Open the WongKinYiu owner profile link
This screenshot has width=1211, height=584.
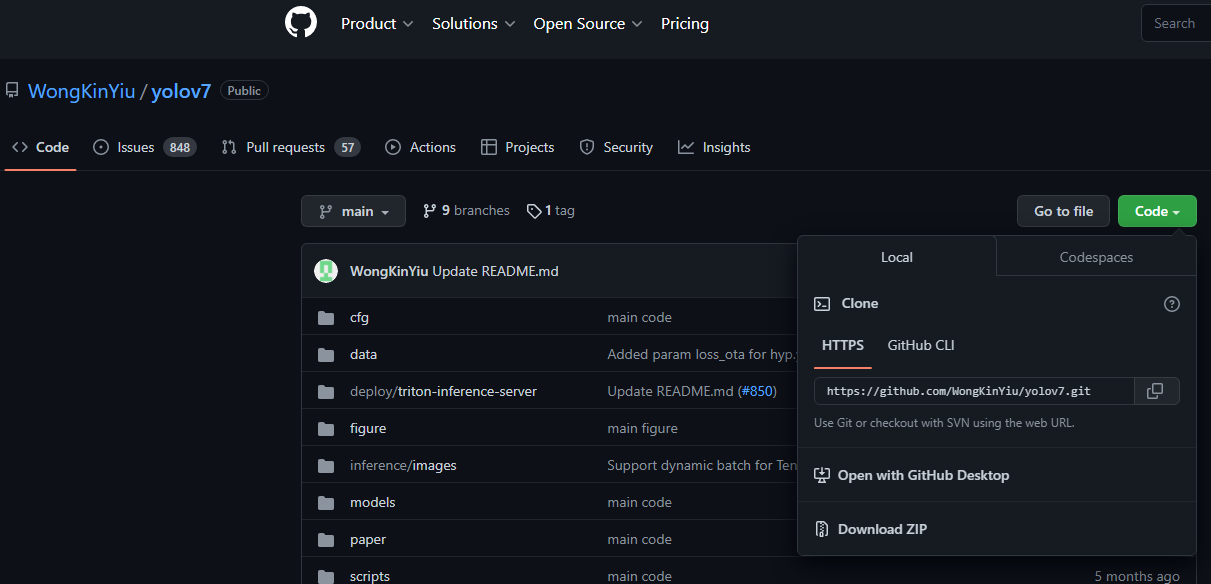[x=82, y=91]
